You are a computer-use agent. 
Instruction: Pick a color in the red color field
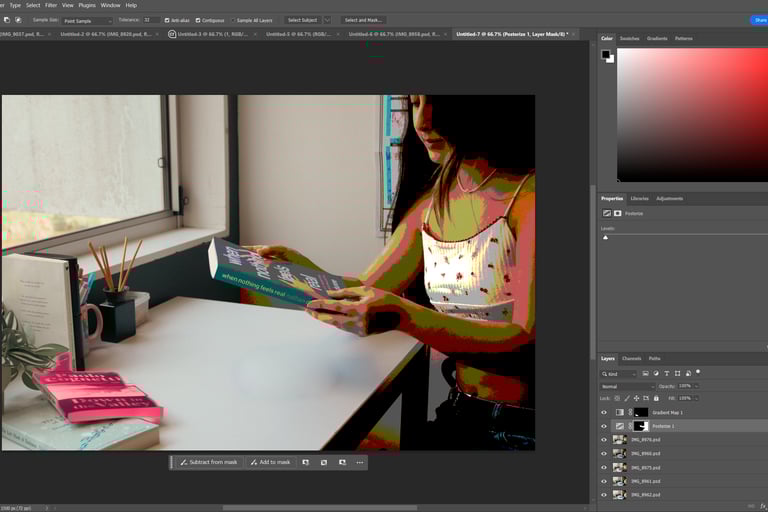click(x=692, y=115)
